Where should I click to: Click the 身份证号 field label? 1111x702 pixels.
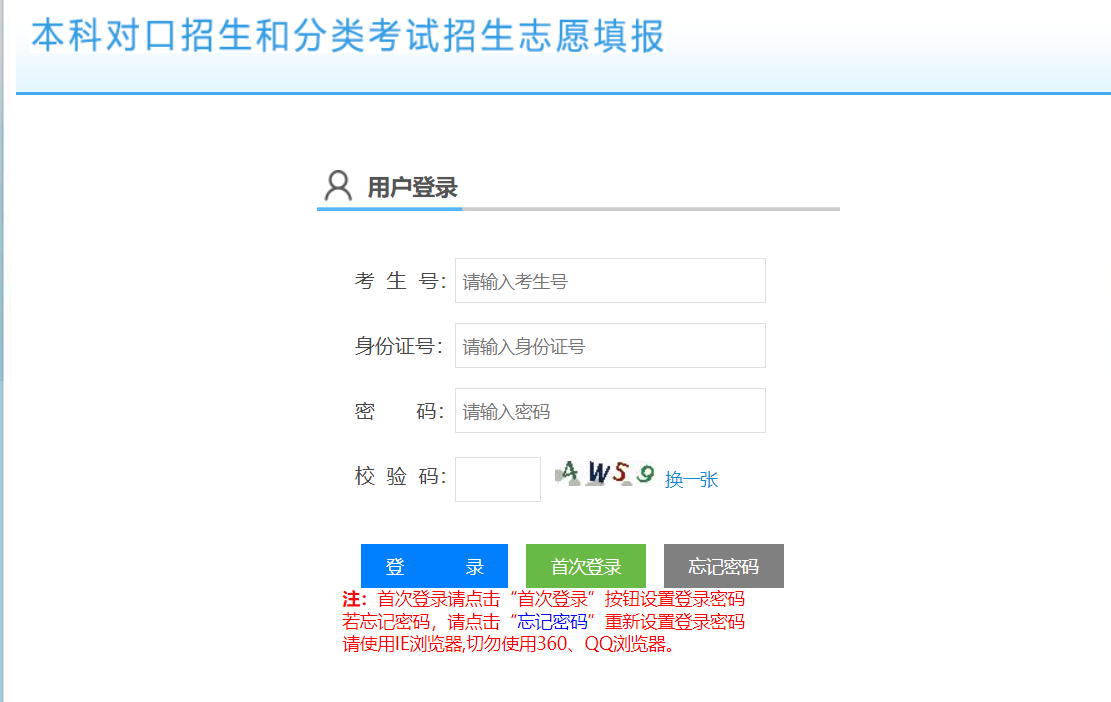coord(398,347)
